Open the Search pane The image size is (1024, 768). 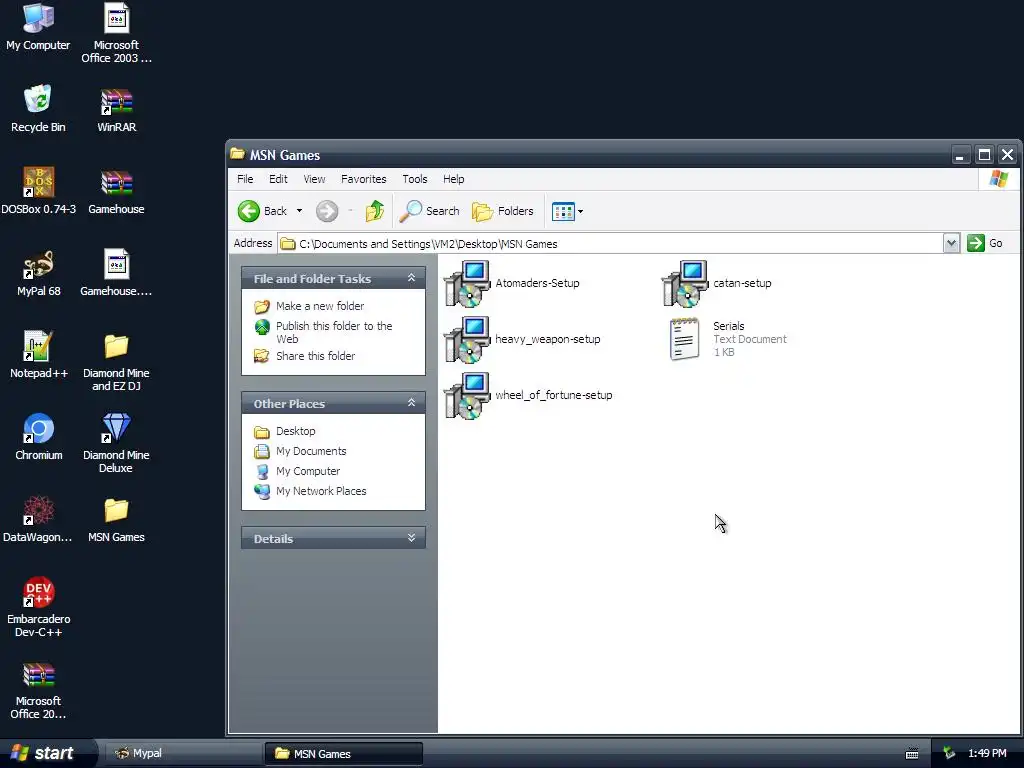tap(430, 211)
